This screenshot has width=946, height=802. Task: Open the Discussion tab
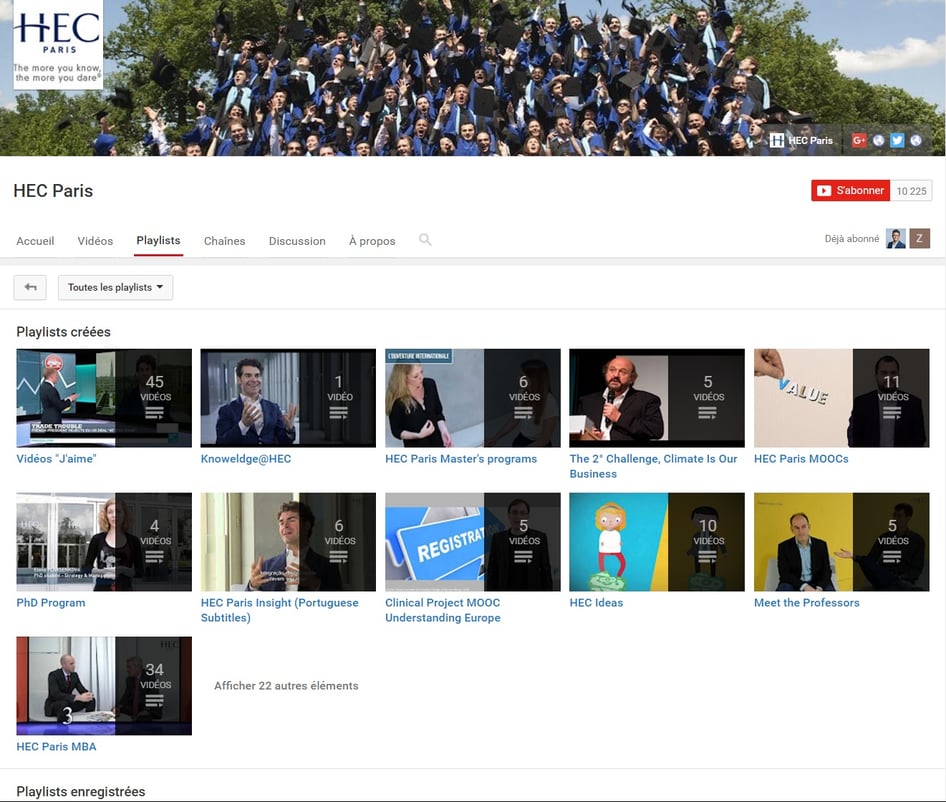coord(297,241)
